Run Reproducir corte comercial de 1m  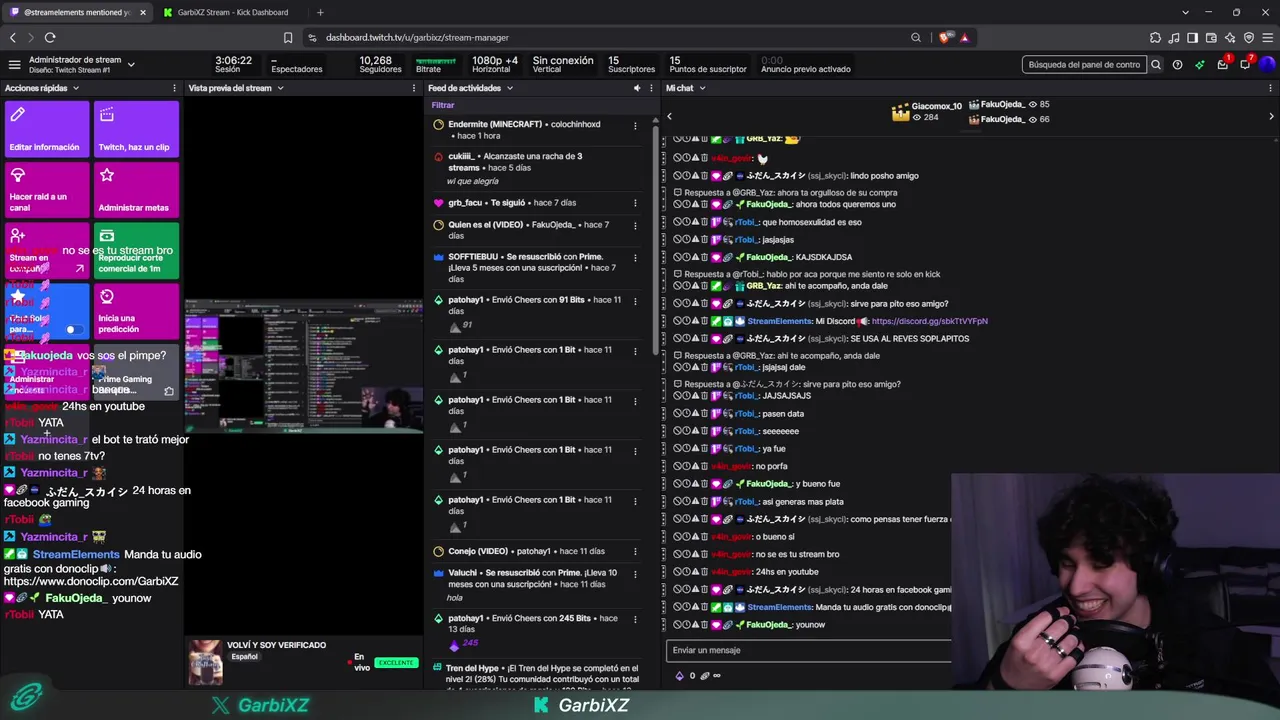[136, 251]
